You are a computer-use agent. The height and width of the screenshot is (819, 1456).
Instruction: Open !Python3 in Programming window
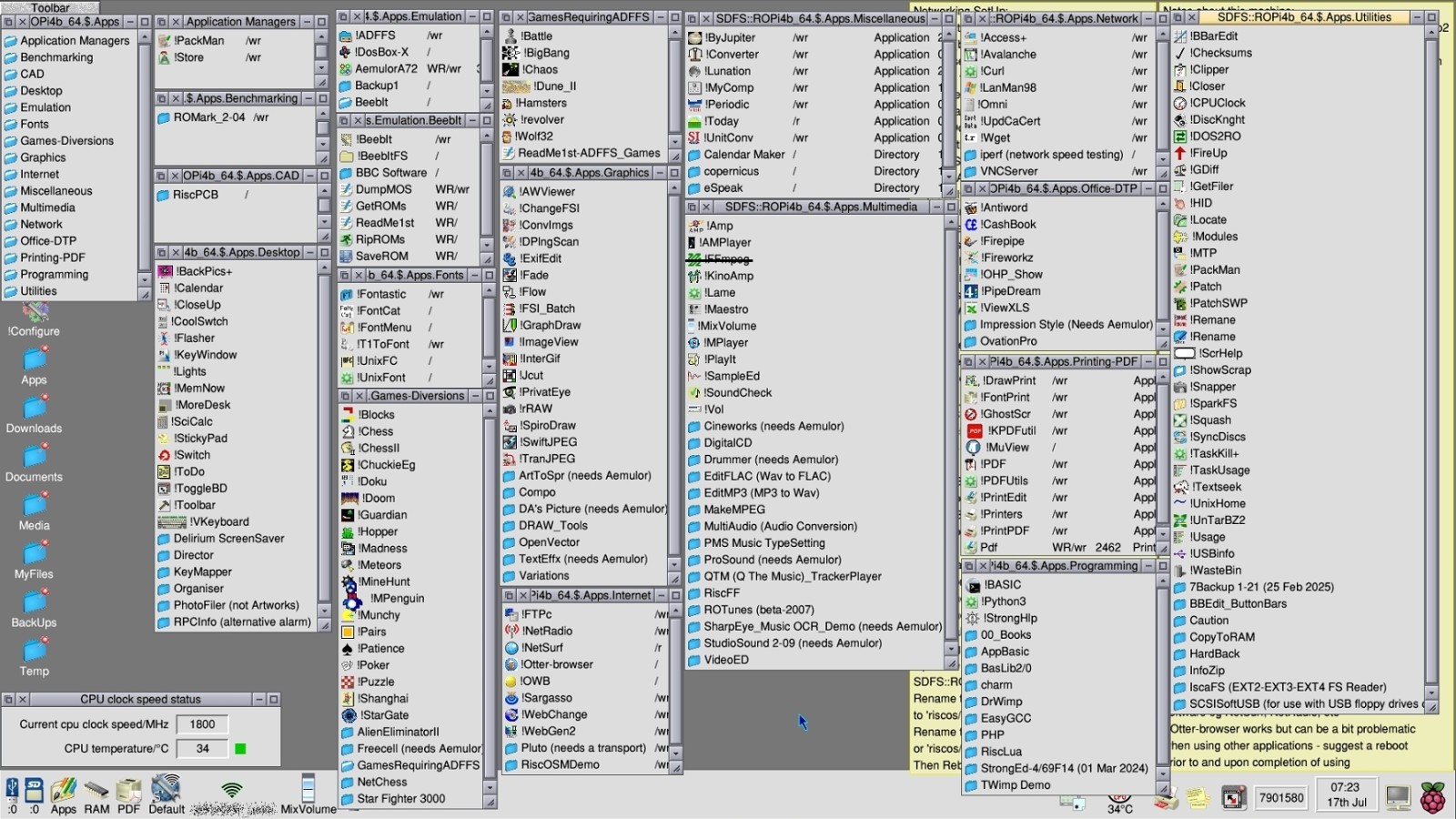[995, 602]
